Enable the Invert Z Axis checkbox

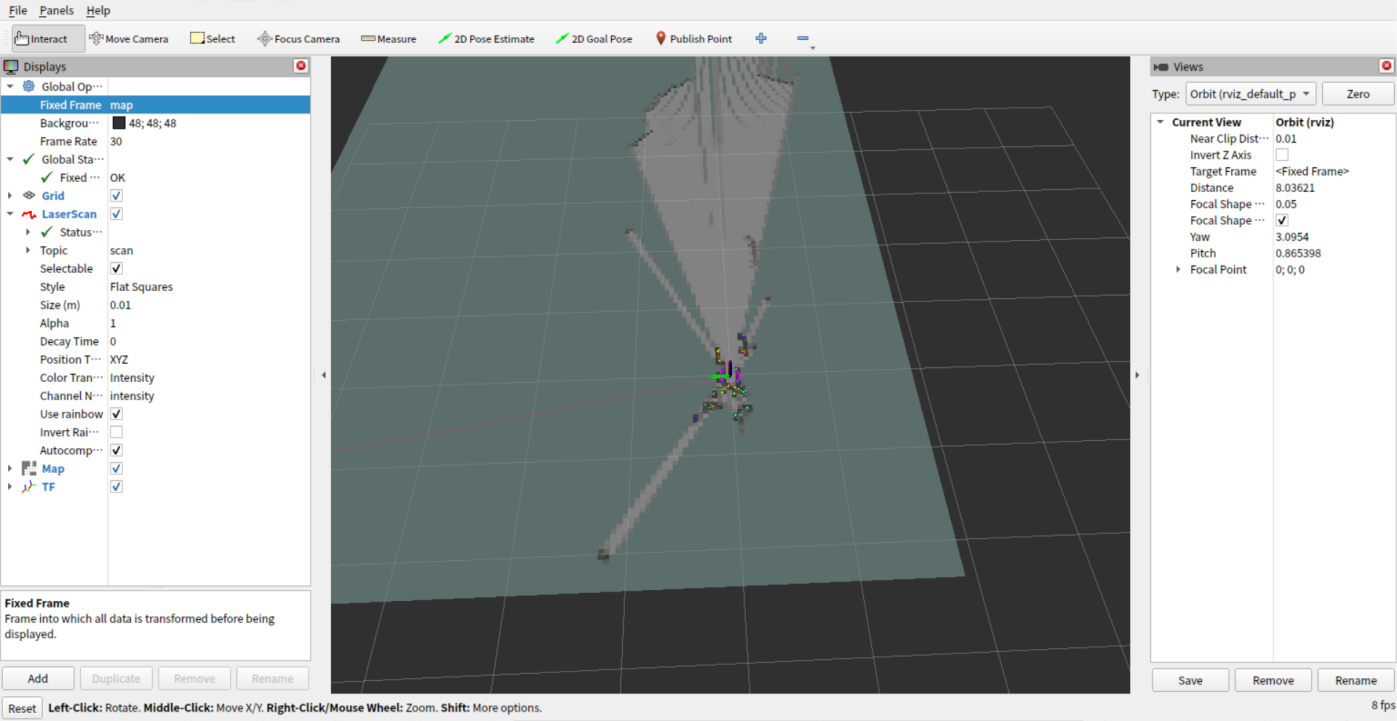[x=1282, y=155]
